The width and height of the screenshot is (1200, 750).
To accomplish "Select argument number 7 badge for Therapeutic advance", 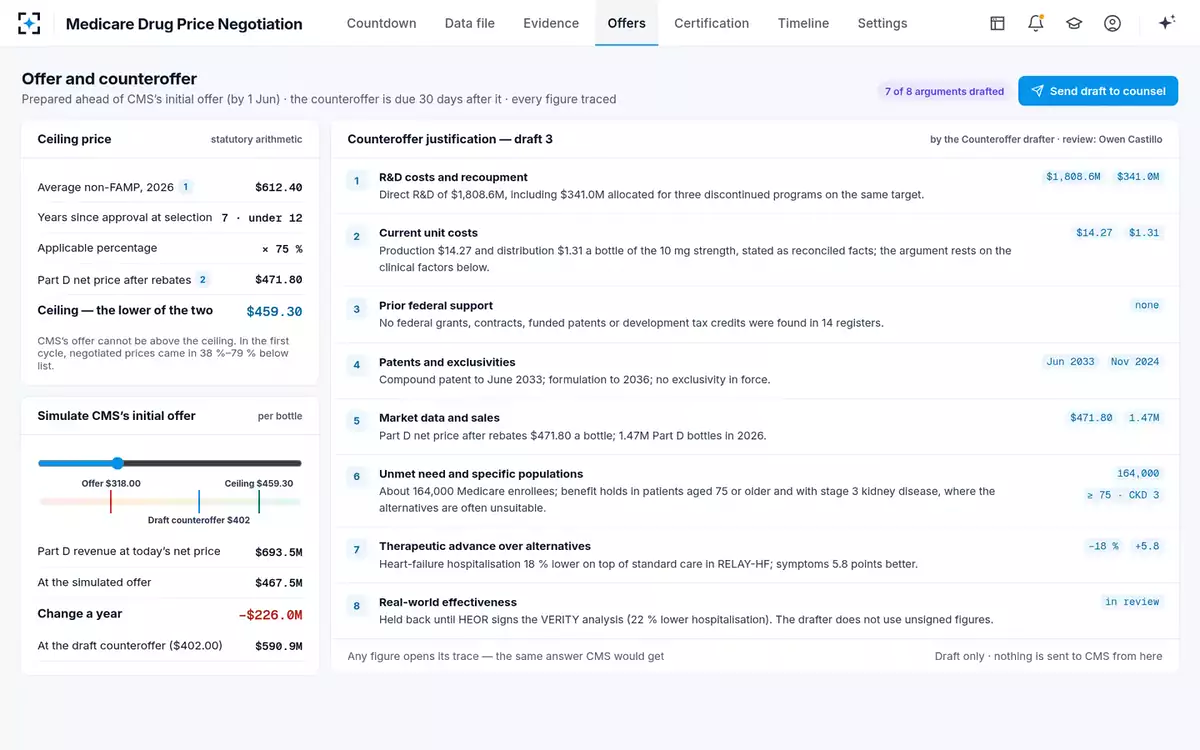I will pyautogui.click(x=356, y=550).
